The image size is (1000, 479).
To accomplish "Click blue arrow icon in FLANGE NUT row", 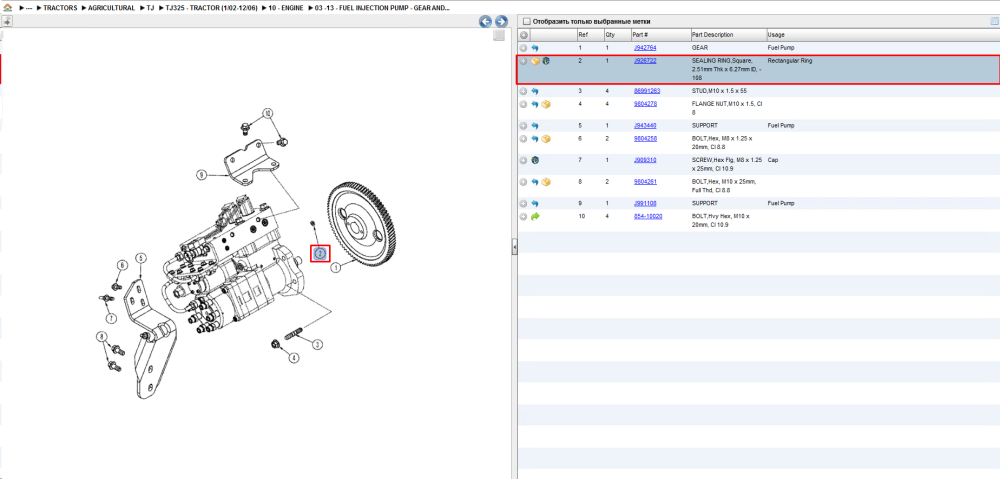I will tap(535, 104).
